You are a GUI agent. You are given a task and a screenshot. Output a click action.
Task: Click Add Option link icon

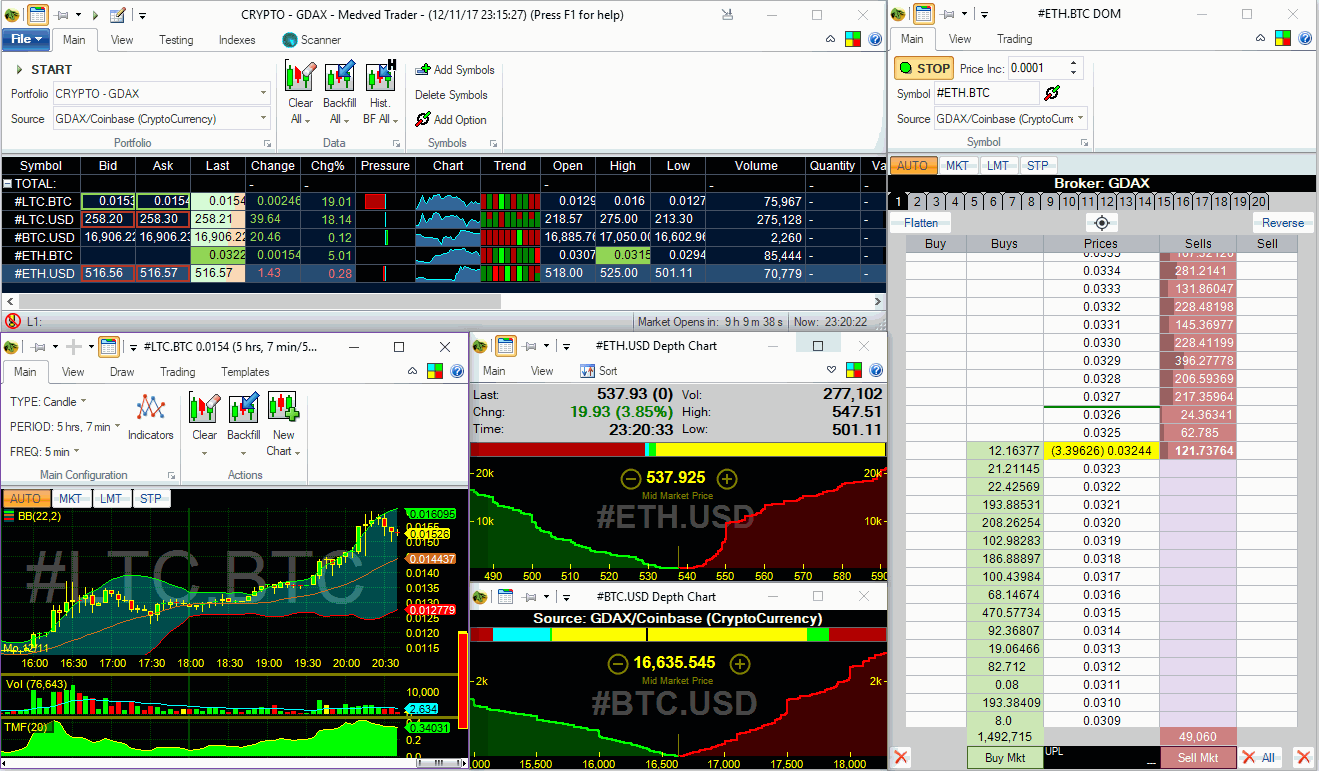coord(423,119)
